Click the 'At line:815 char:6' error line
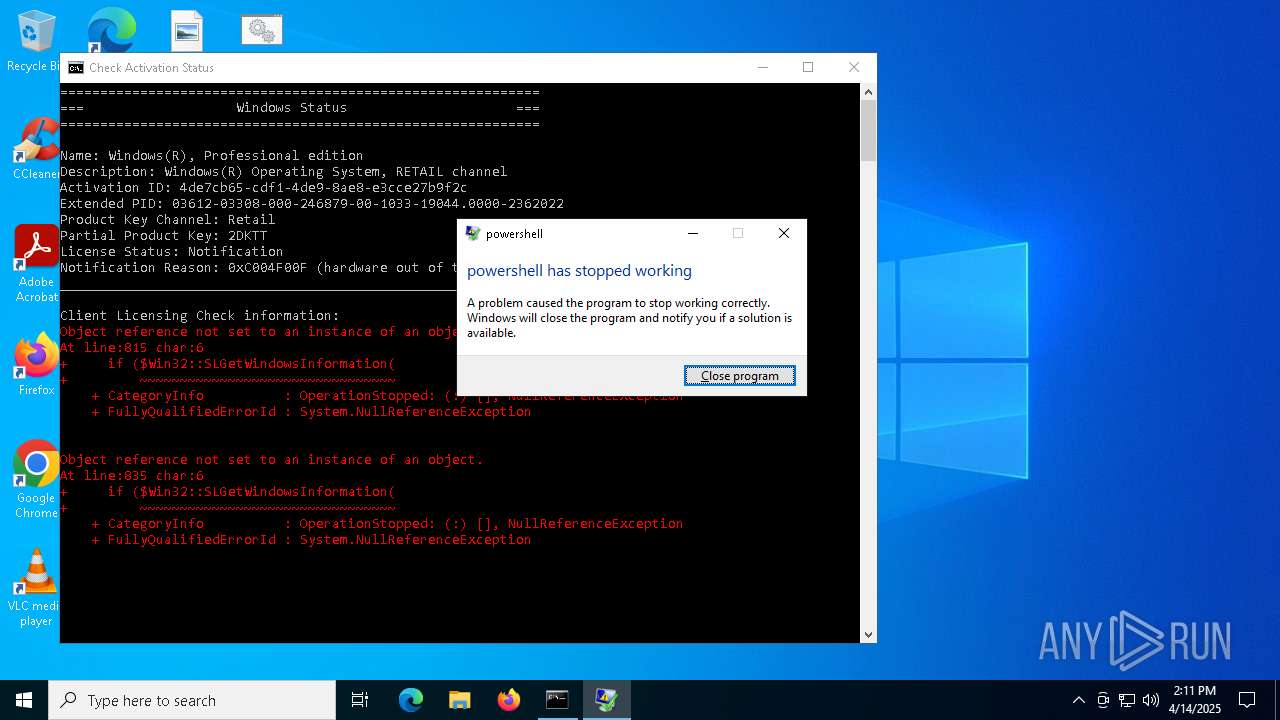The image size is (1280, 720). [x=132, y=348]
